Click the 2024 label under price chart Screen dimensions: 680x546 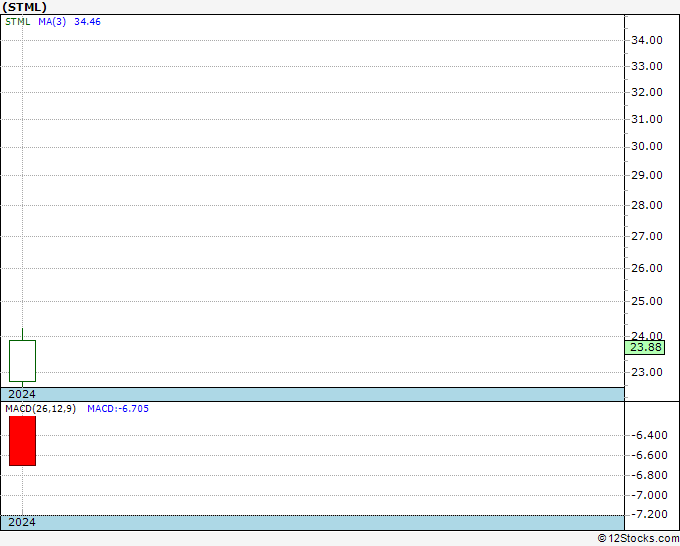[22, 394]
